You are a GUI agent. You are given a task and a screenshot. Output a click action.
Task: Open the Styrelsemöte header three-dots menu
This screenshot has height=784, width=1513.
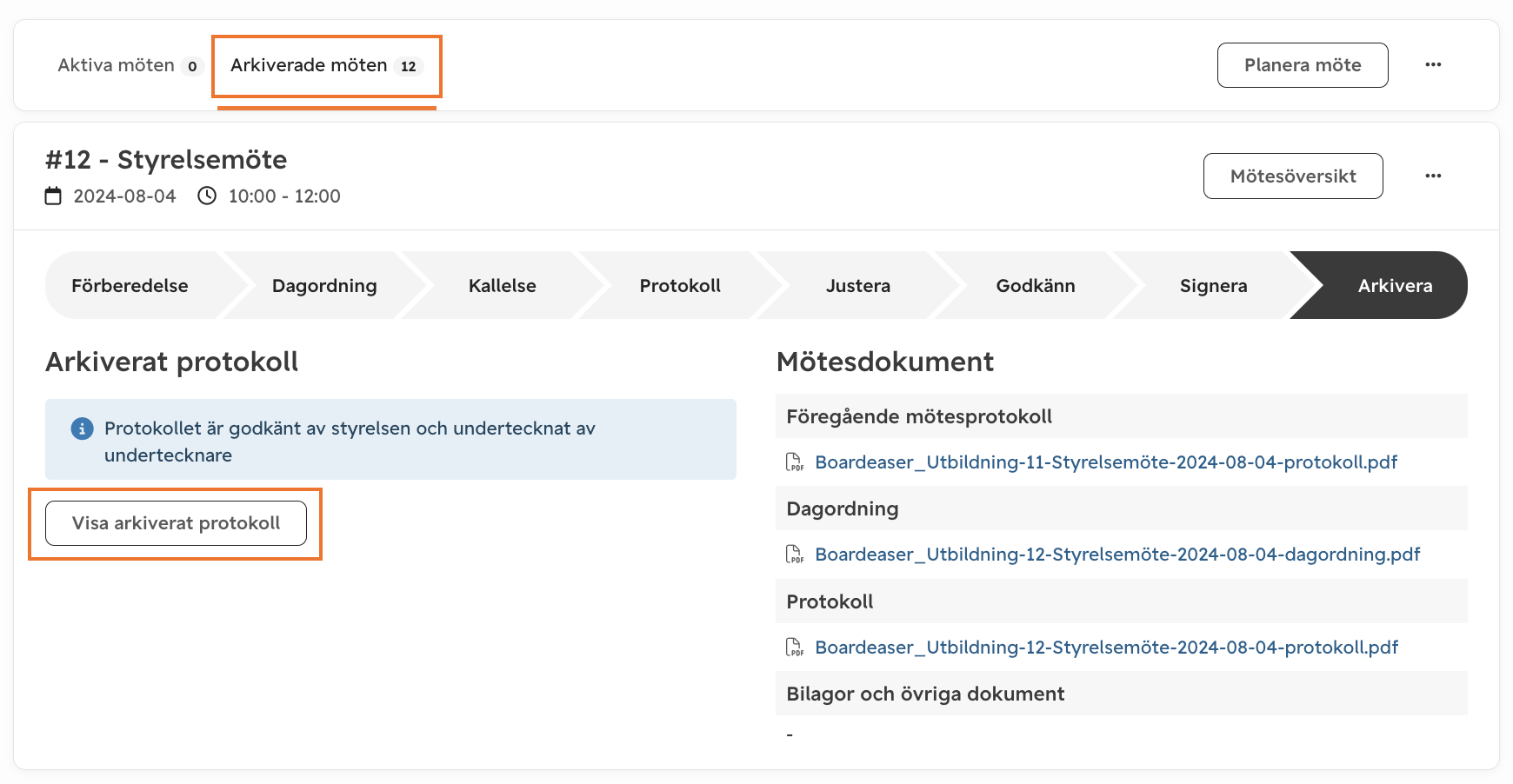click(1433, 176)
